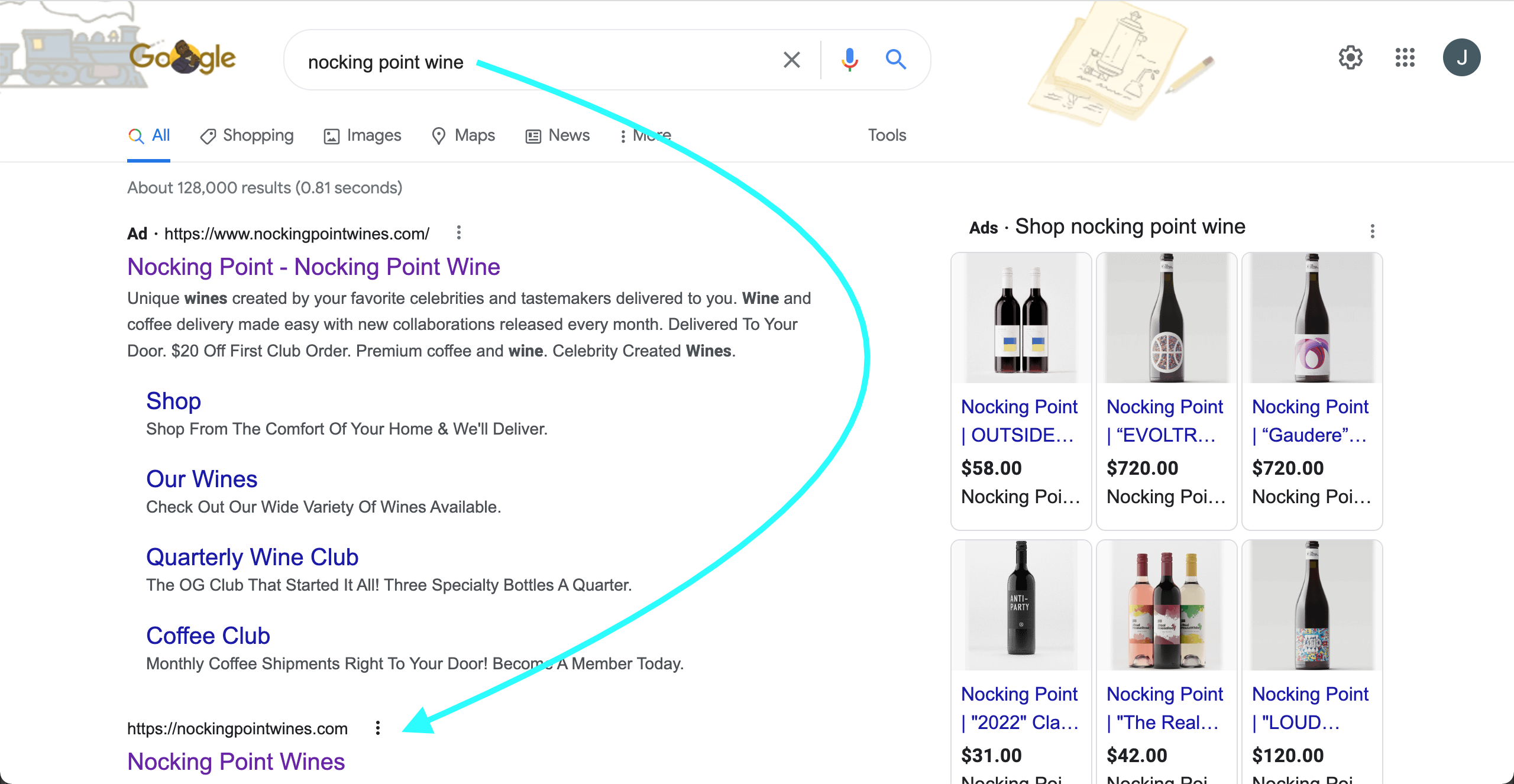Image resolution: width=1514 pixels, height=784 pixels.
Task: Open the Google apps grid icon
Action: pos(1405,58)
